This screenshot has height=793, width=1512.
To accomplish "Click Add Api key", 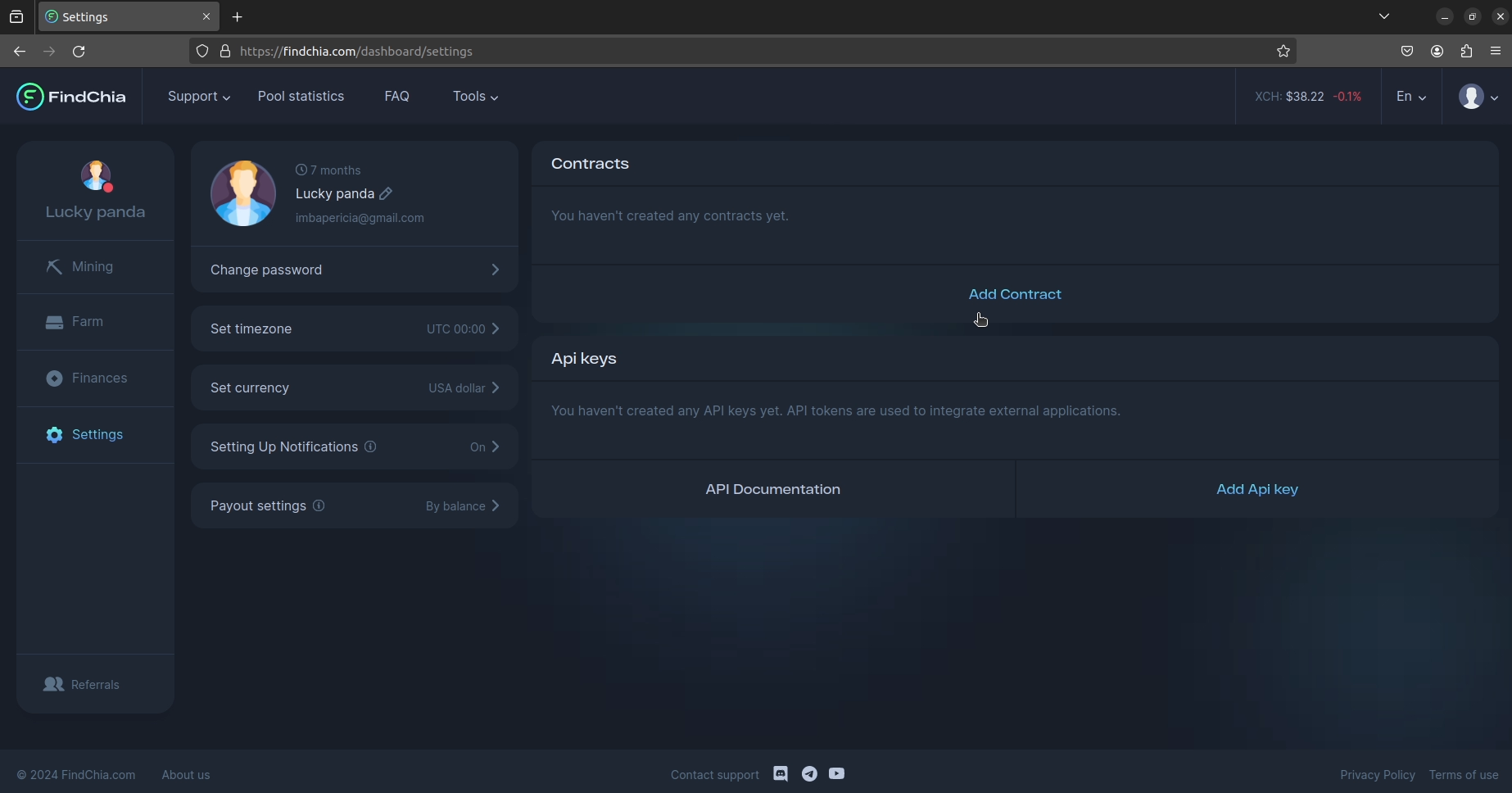I will [x=1257, y=489].
